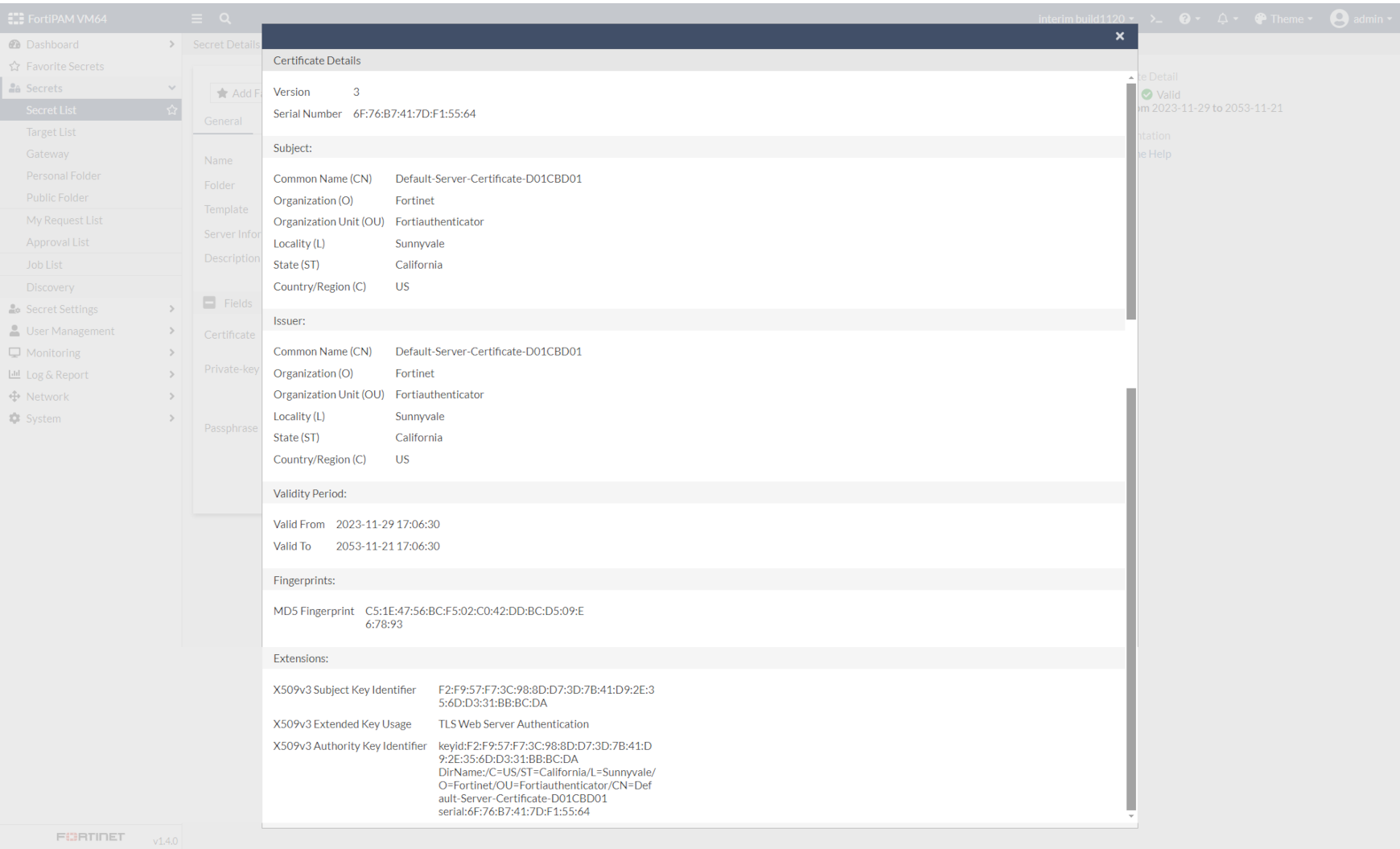This screenshot has height=849, width=1400.
Task: Expand Secret Settings chevron
Action: click(171, 309)
